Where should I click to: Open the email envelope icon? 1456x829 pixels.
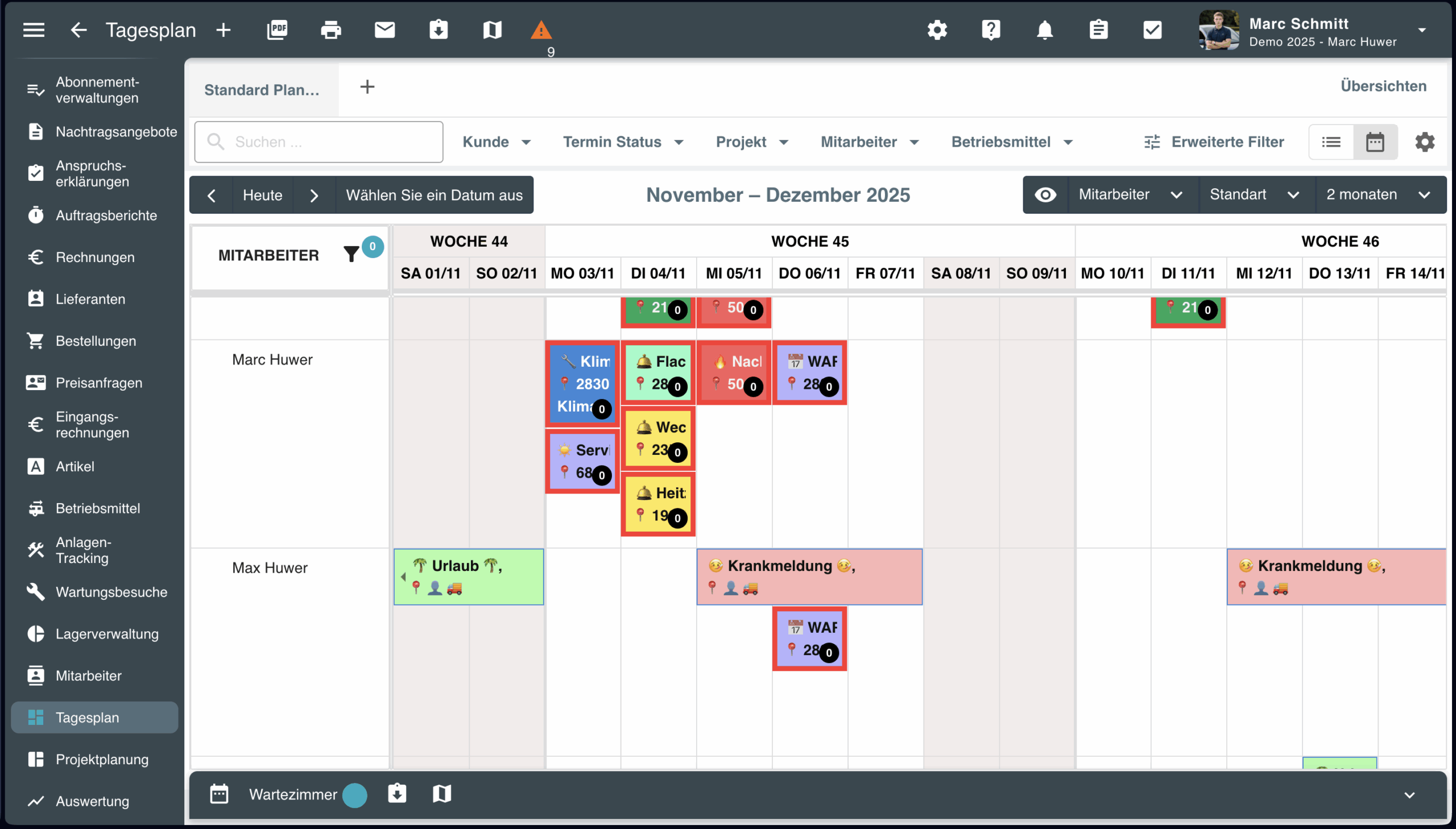tap(384, 30)
